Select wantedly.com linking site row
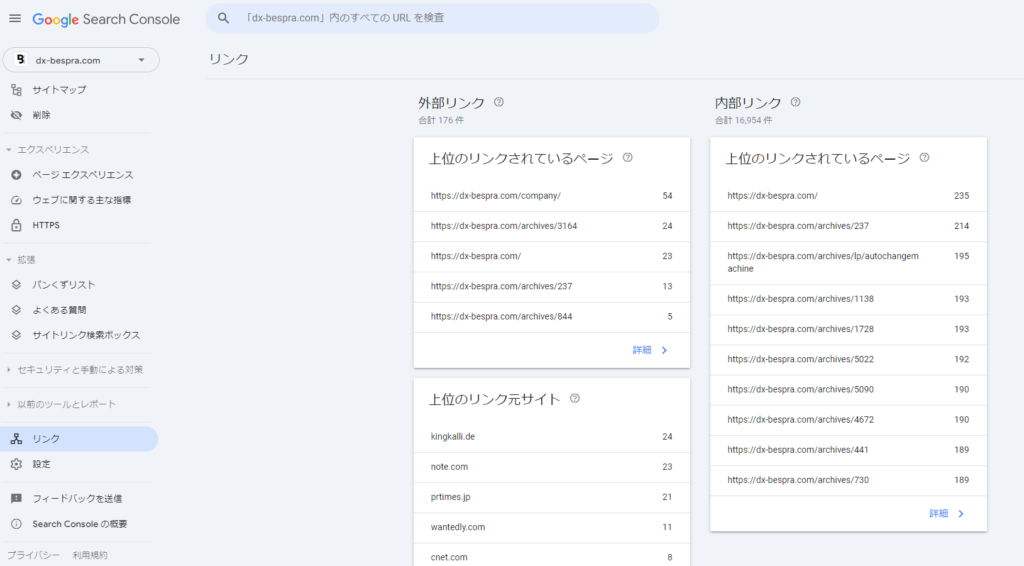This screenshot has height=566, width=1024. click(552, 527)
